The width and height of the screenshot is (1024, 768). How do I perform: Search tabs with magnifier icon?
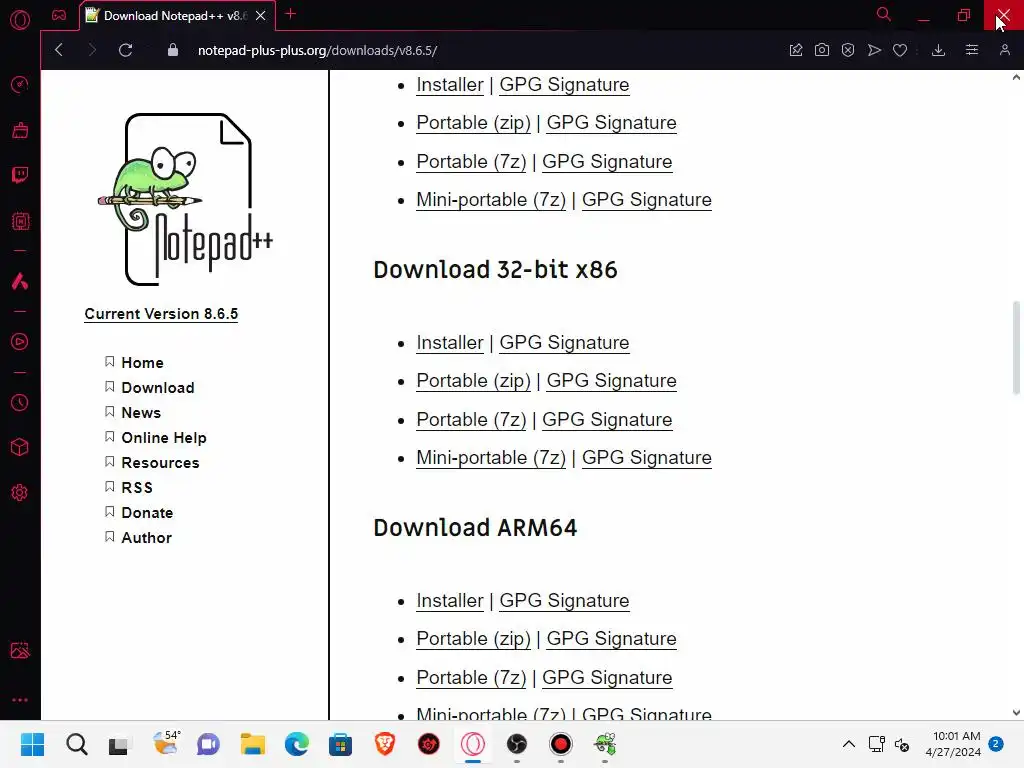pos(884,14)
